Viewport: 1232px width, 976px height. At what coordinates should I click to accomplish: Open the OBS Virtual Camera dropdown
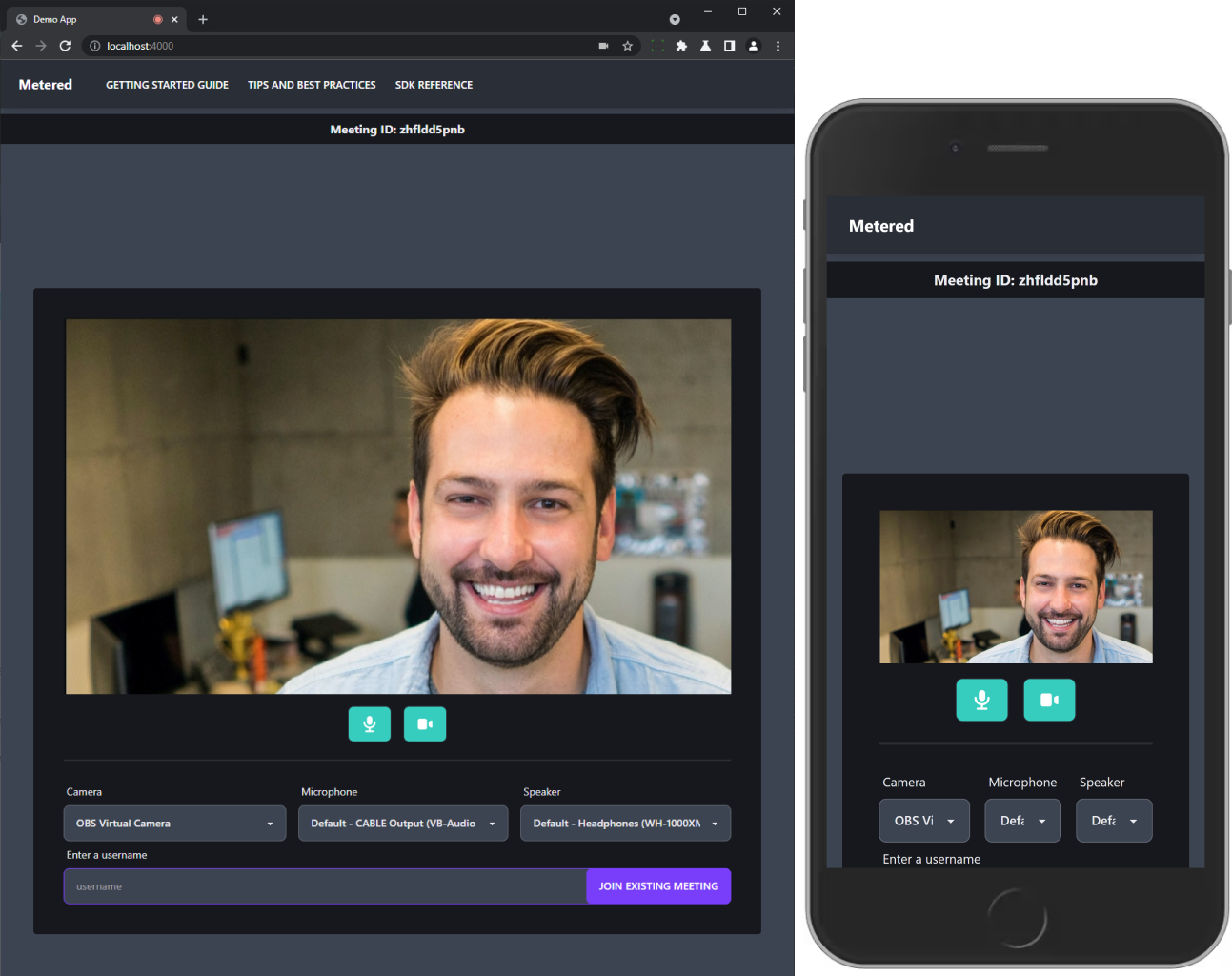point(174,823)
